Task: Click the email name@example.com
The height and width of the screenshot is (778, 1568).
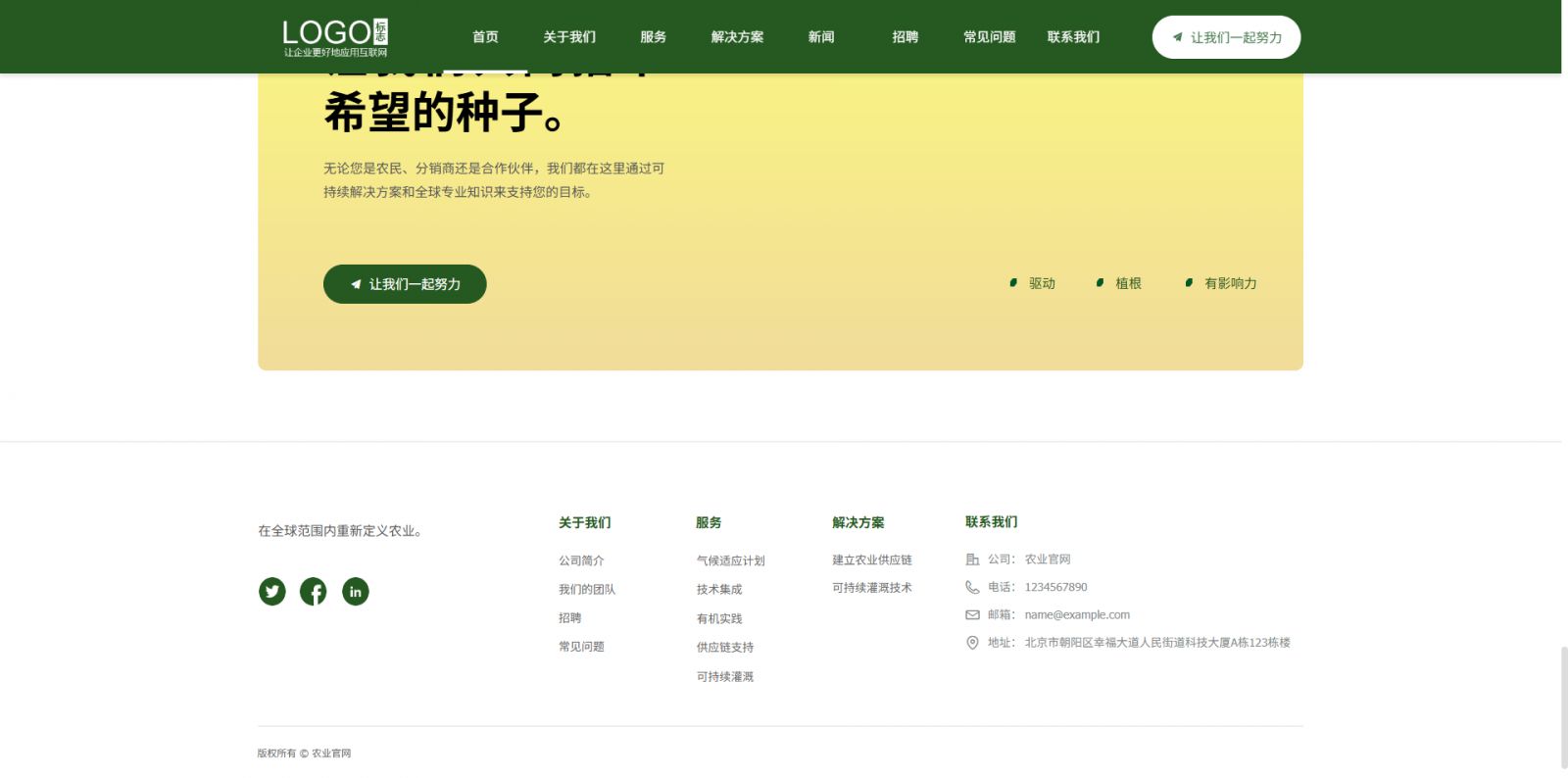Action: 1077,614
